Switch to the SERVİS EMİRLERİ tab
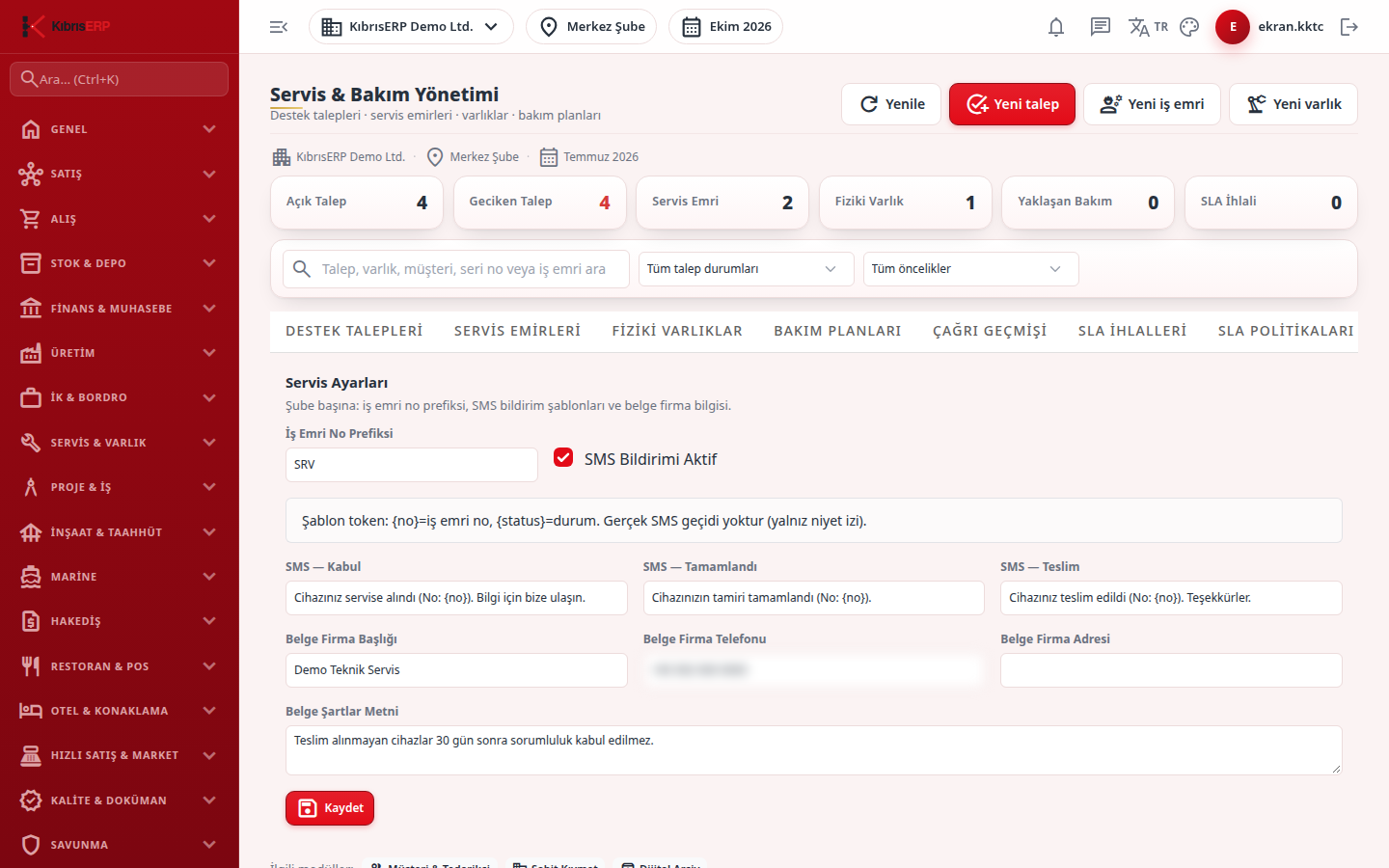Image resolution: width=1389 pixels, height=868 pixels. point(517,331)
